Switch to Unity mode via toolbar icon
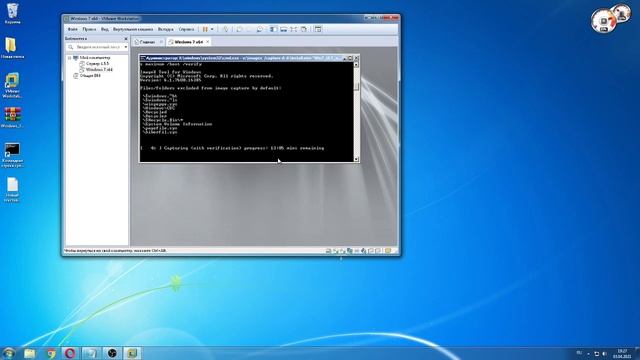640x360 pixels. (304, 29)
